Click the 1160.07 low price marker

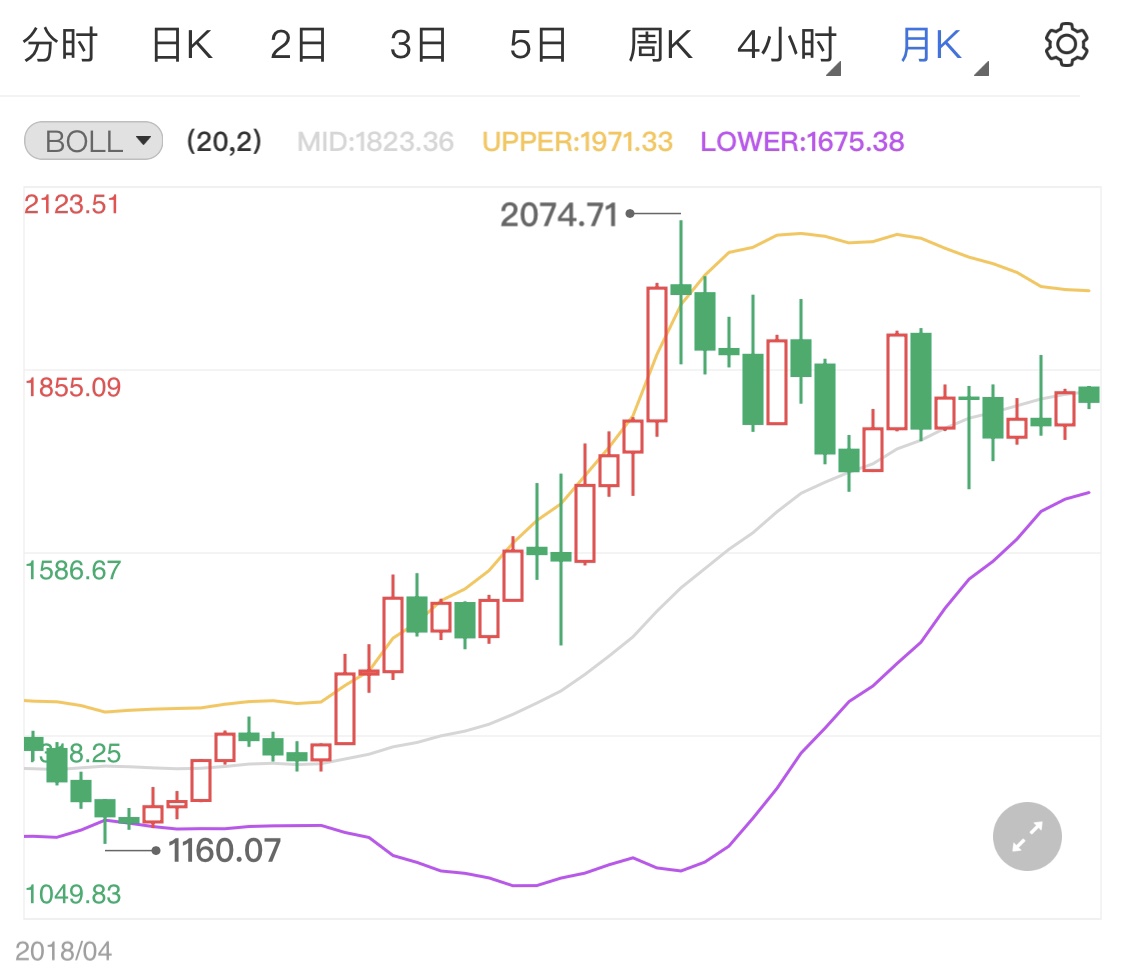tap(224, 851)
